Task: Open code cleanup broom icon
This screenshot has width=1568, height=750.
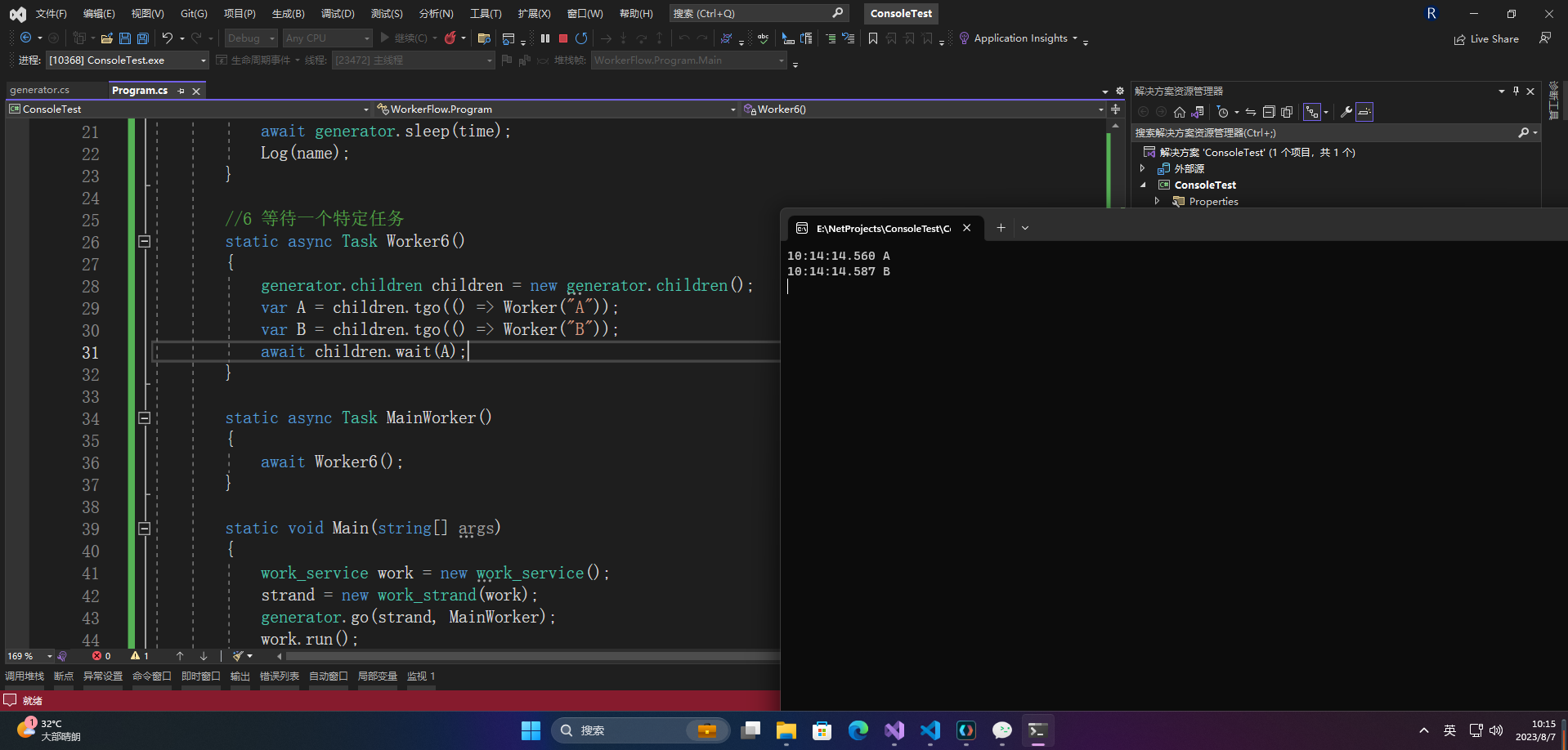Action: pos(238,655)
